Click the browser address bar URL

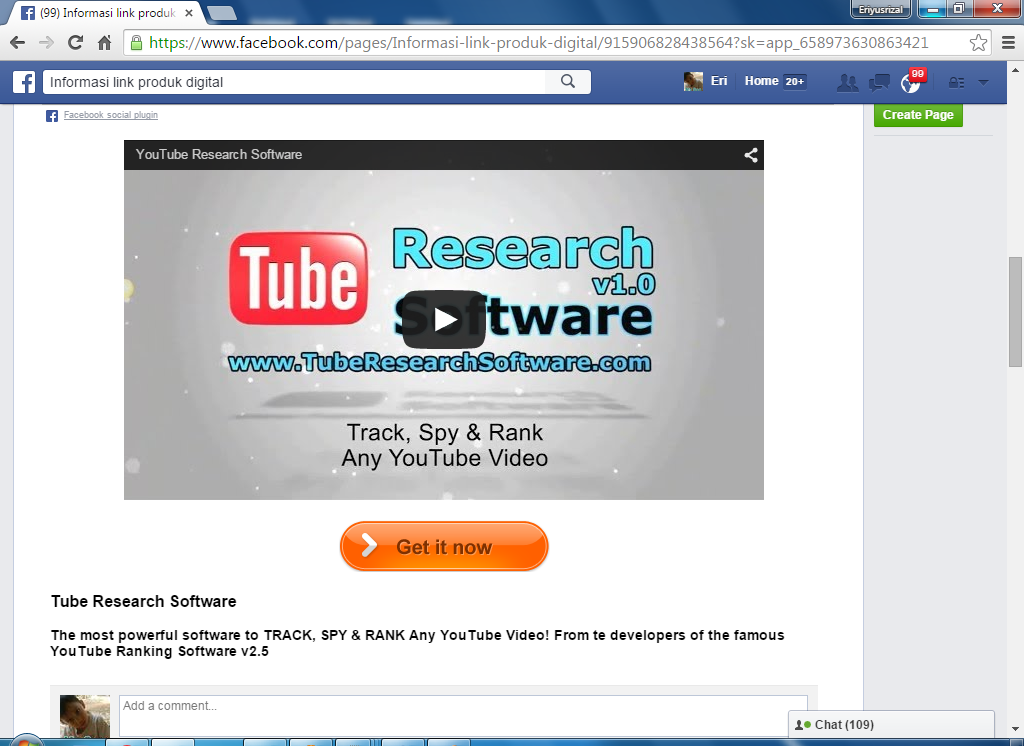tap(539, 43)
